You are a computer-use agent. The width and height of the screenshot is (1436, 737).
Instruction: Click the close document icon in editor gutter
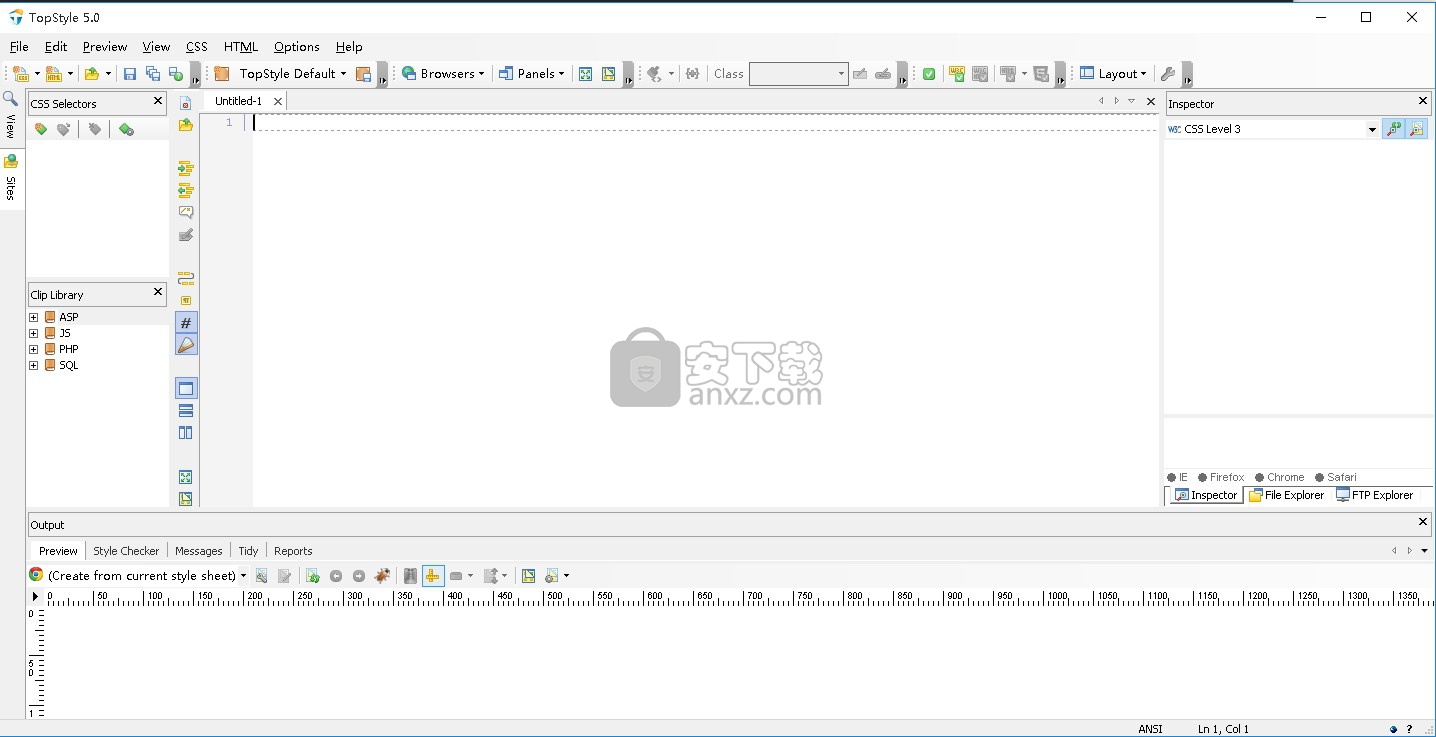point(185,103)
